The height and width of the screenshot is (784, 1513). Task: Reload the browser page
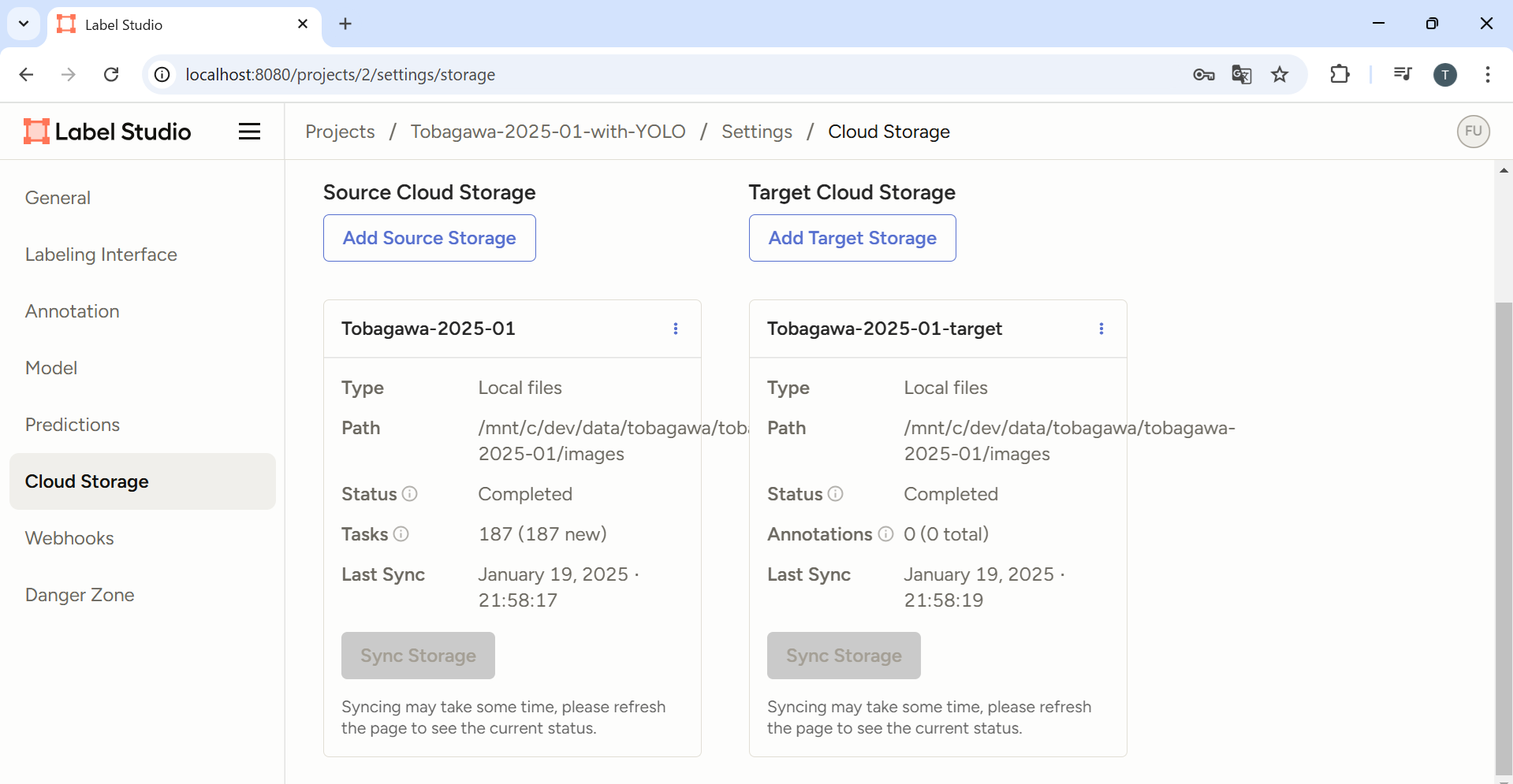point(111,74)
